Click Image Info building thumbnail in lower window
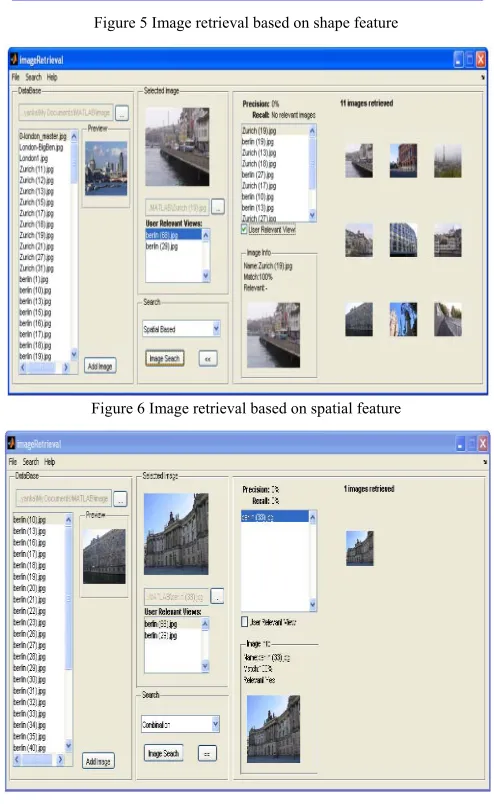 273,729
